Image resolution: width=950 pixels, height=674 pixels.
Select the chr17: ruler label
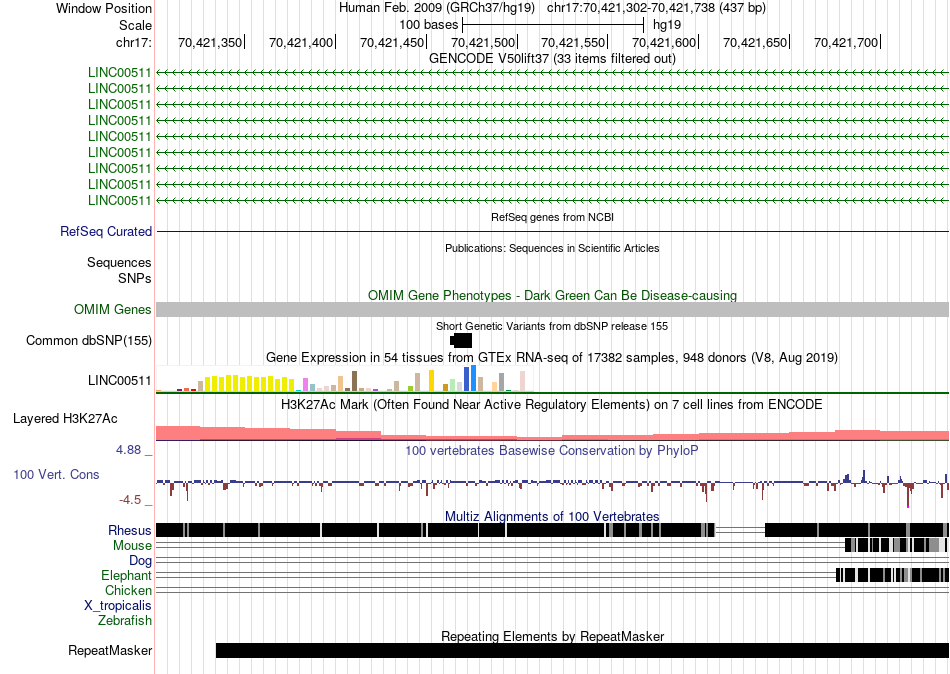pyautogui.click(x=133, y=42)
